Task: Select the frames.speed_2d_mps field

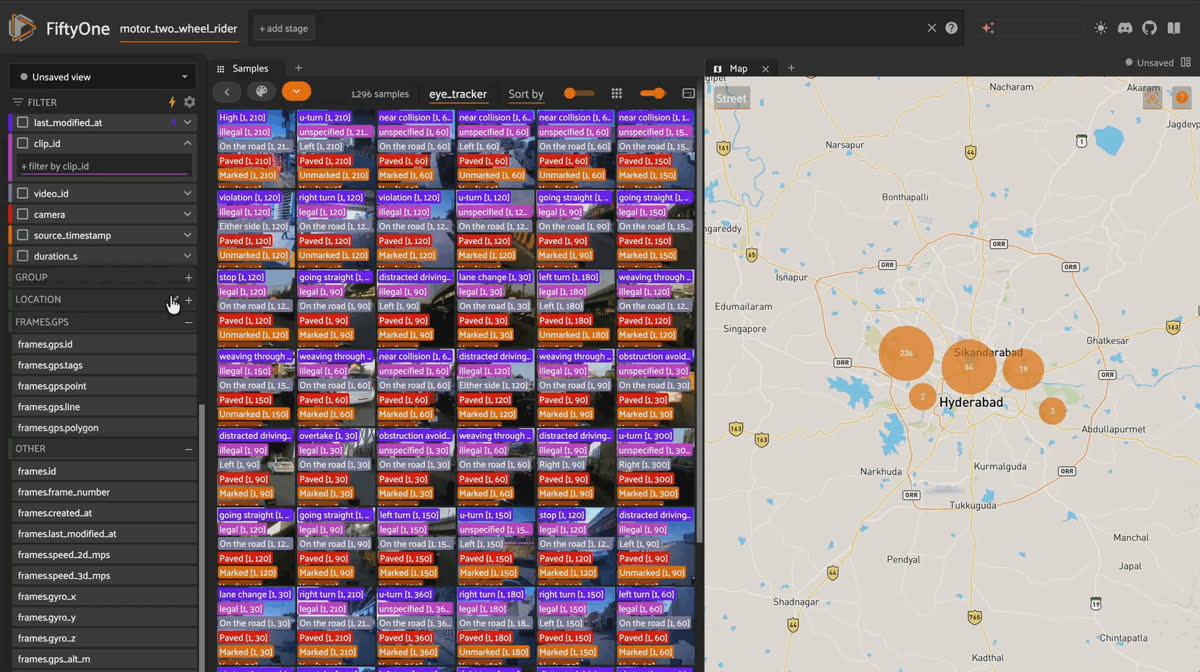Action: point(104,555)
